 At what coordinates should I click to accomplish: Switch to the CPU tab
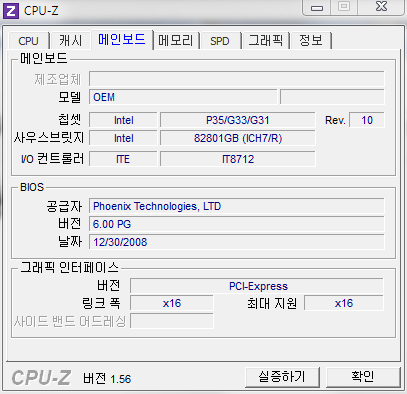tap(29, 41)
